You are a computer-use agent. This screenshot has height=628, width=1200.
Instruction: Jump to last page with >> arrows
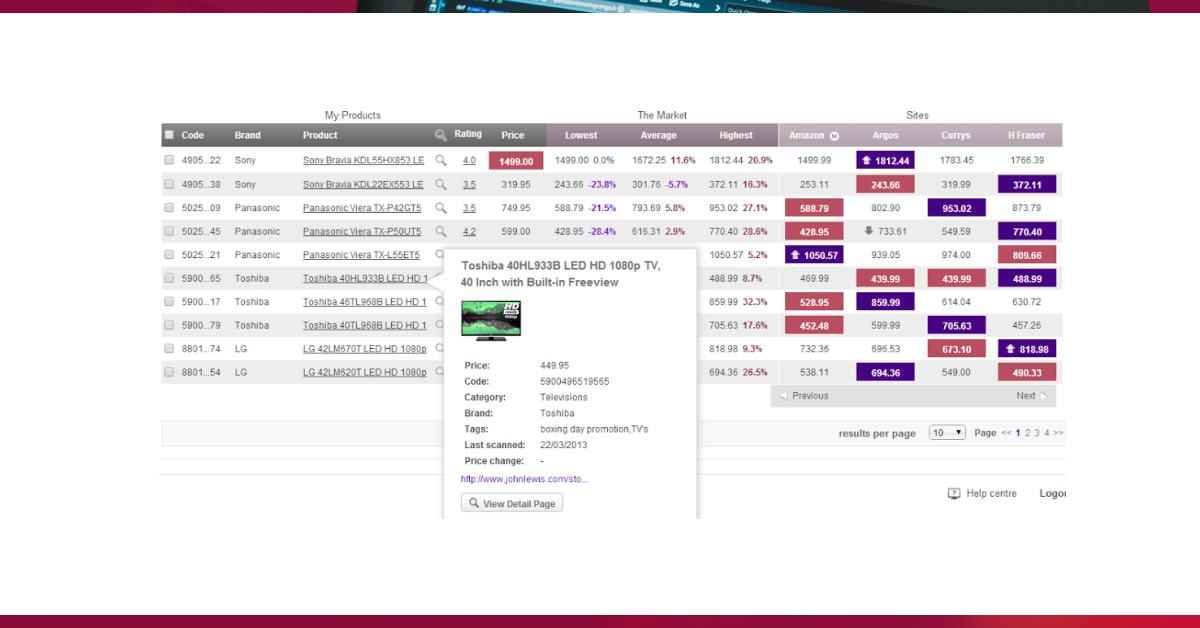coord(1058,433)
